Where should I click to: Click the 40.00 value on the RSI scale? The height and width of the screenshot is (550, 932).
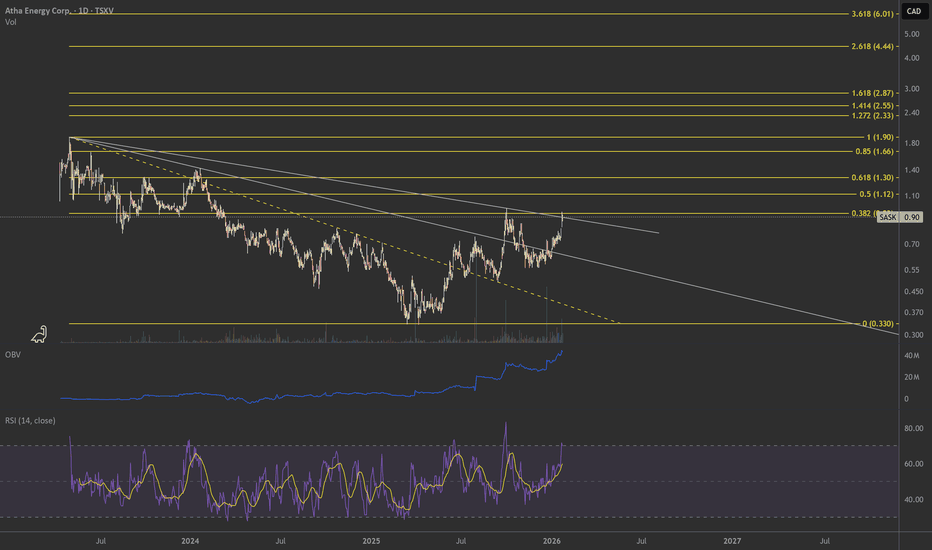tap(914, 499)
